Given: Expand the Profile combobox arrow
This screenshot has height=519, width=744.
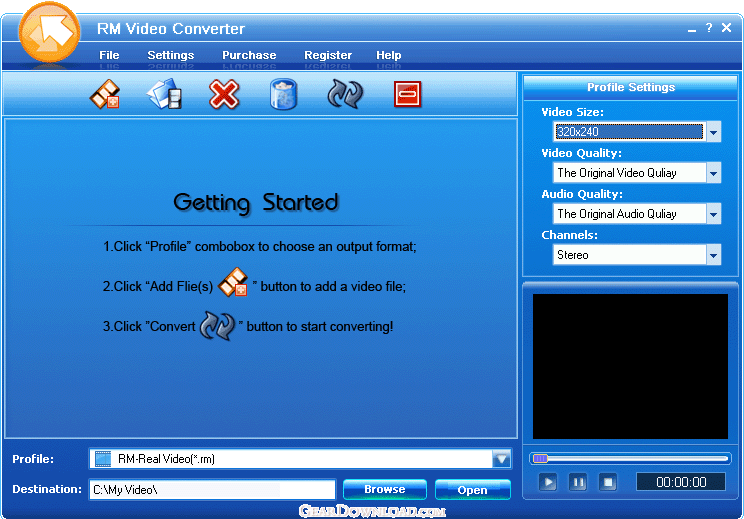Looking at the screenshot, I should click(502, 459).
